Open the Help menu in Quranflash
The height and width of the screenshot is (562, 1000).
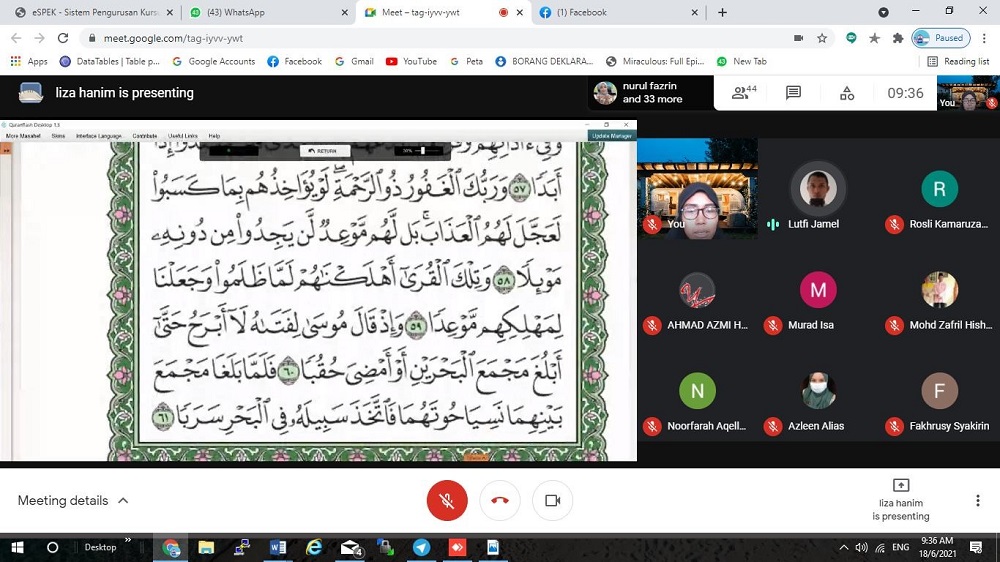(214, 136)
